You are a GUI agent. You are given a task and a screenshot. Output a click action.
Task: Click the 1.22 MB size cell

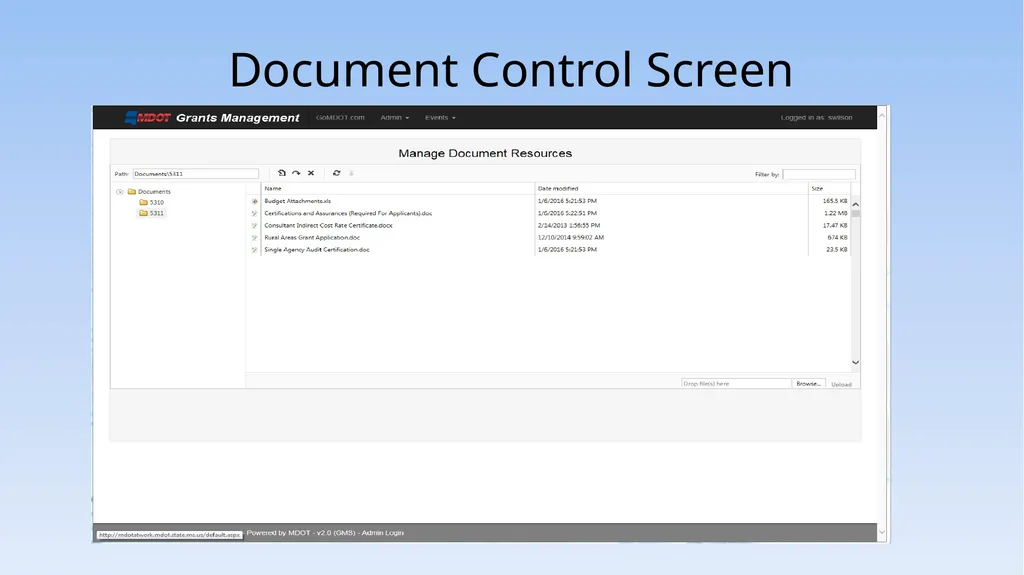(x=835, y=213)
